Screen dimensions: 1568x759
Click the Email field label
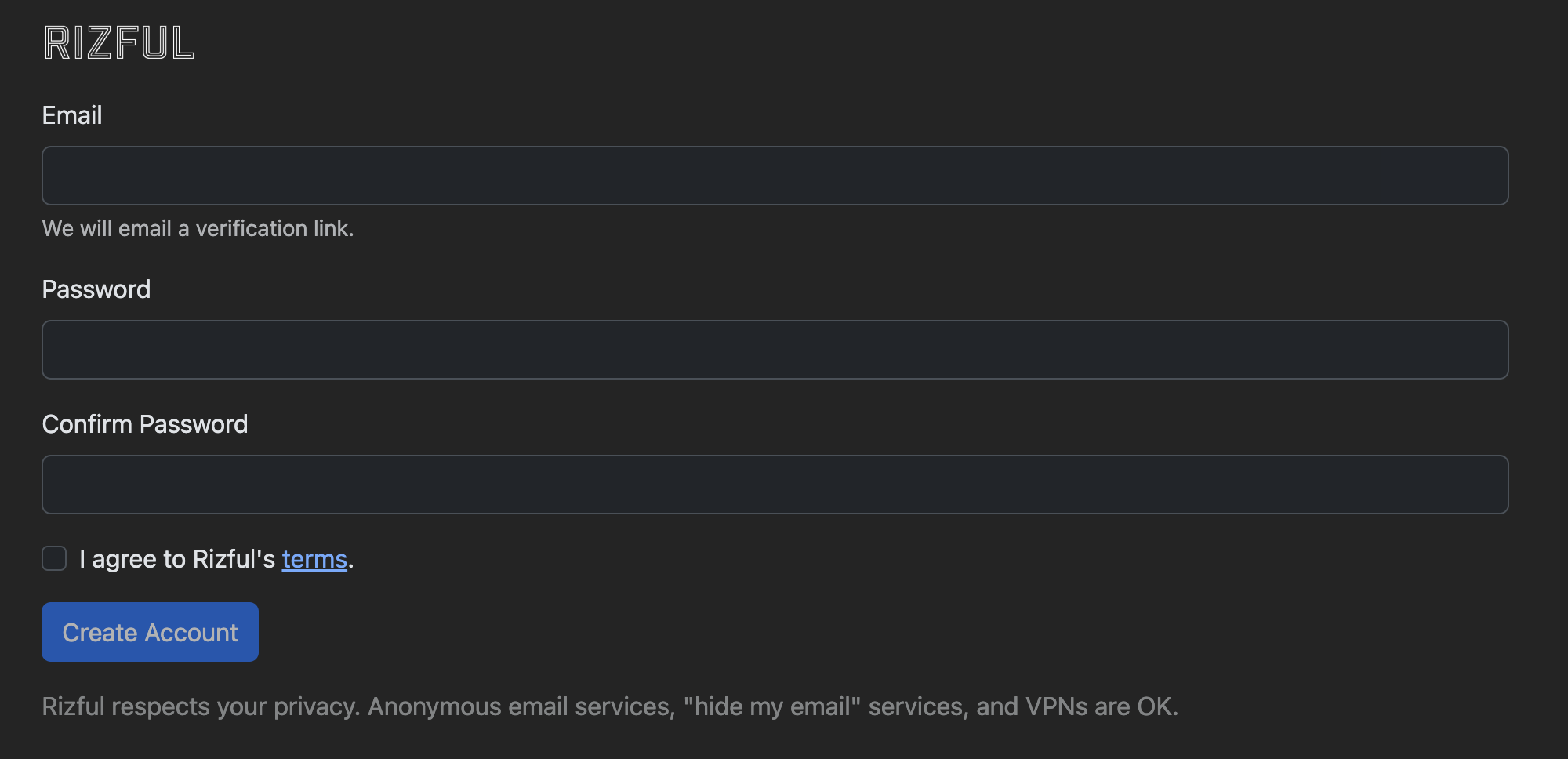(x=72, y=115)
